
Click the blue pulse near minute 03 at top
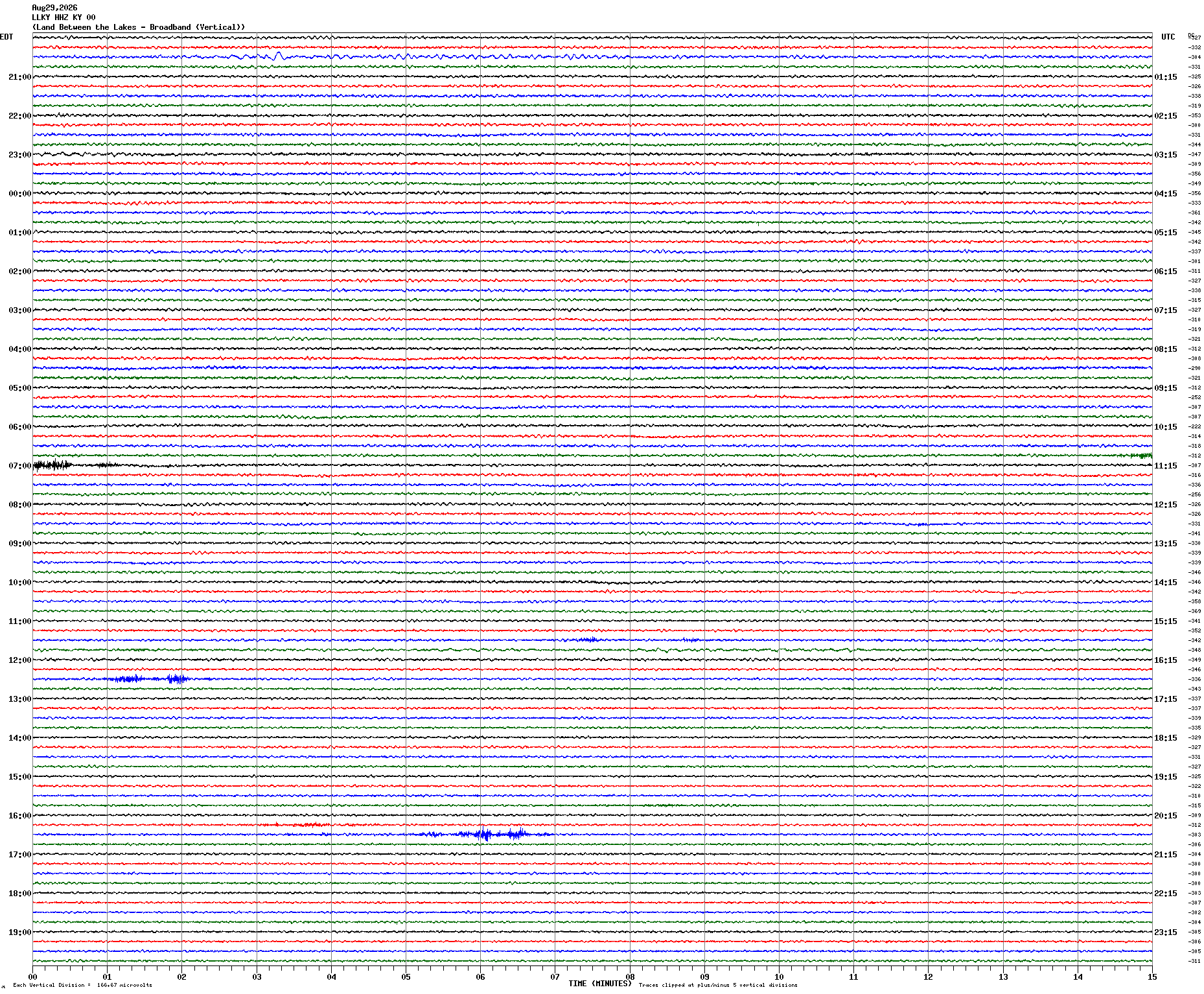279,56
